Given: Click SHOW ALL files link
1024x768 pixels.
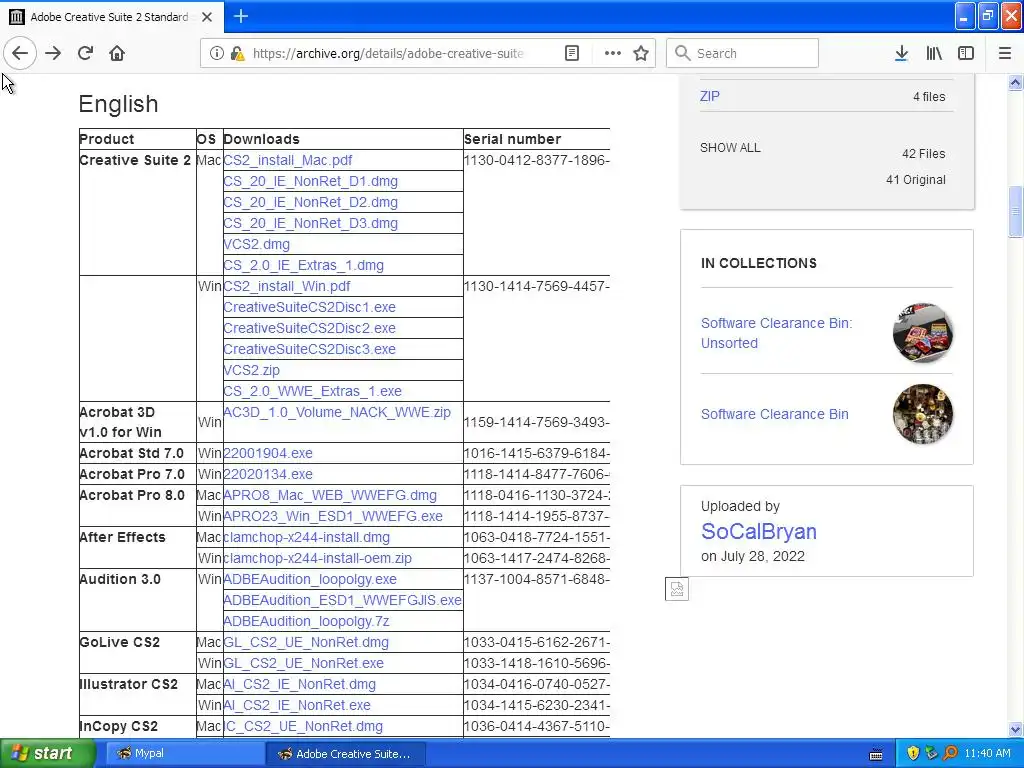Looking at the screenshot, I should tap(730, 148).
